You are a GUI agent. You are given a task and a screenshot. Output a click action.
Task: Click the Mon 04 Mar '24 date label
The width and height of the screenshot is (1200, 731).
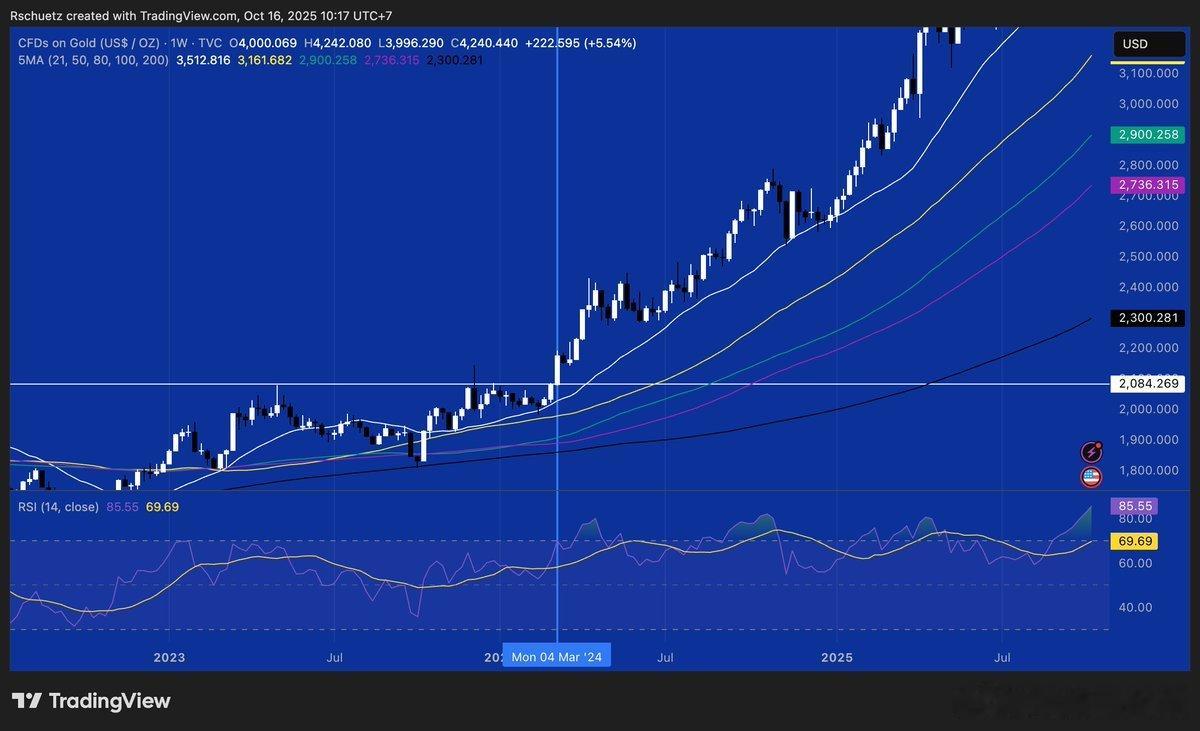pos(557,657)
